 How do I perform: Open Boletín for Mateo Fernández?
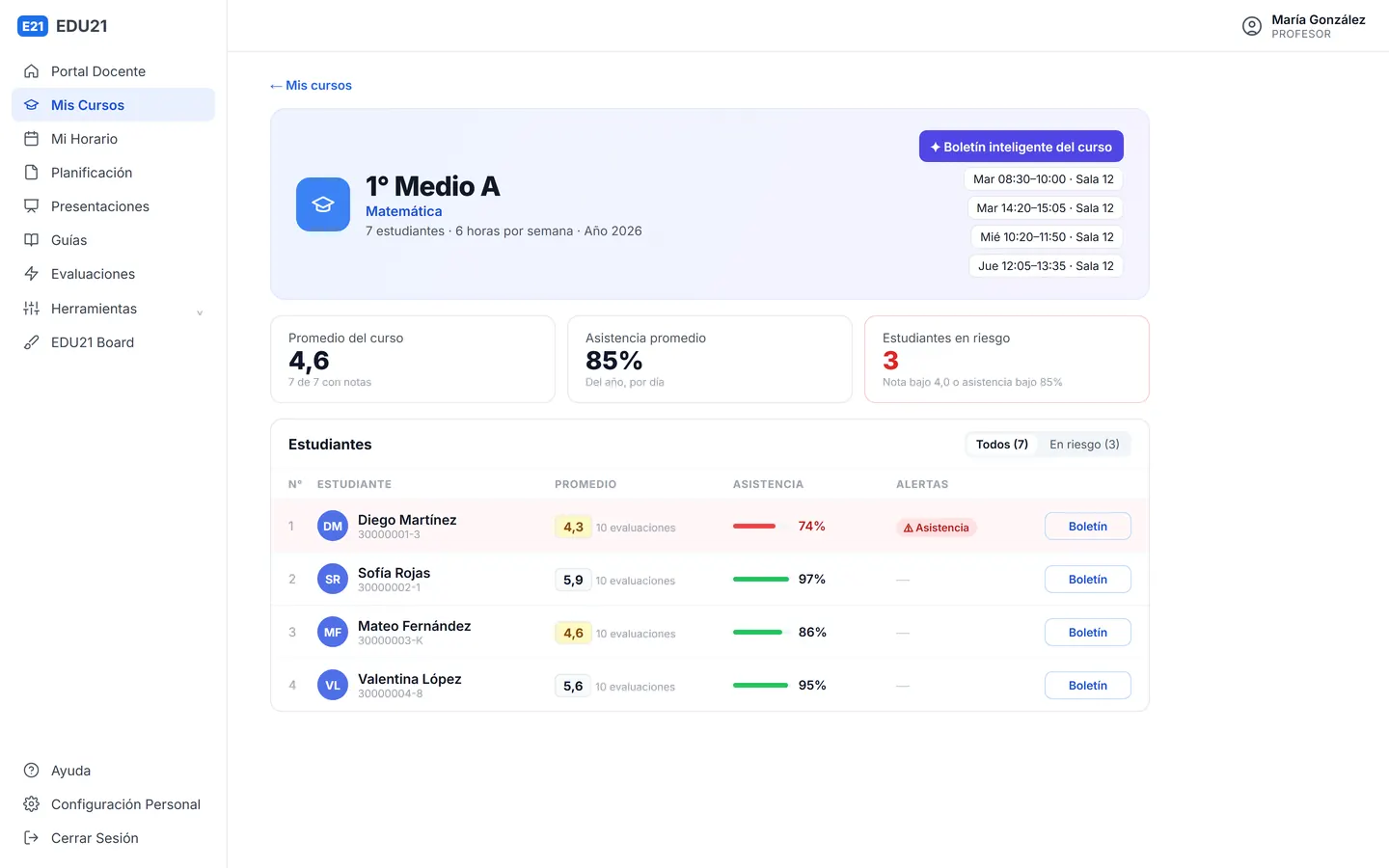[x=1088, y=633]
